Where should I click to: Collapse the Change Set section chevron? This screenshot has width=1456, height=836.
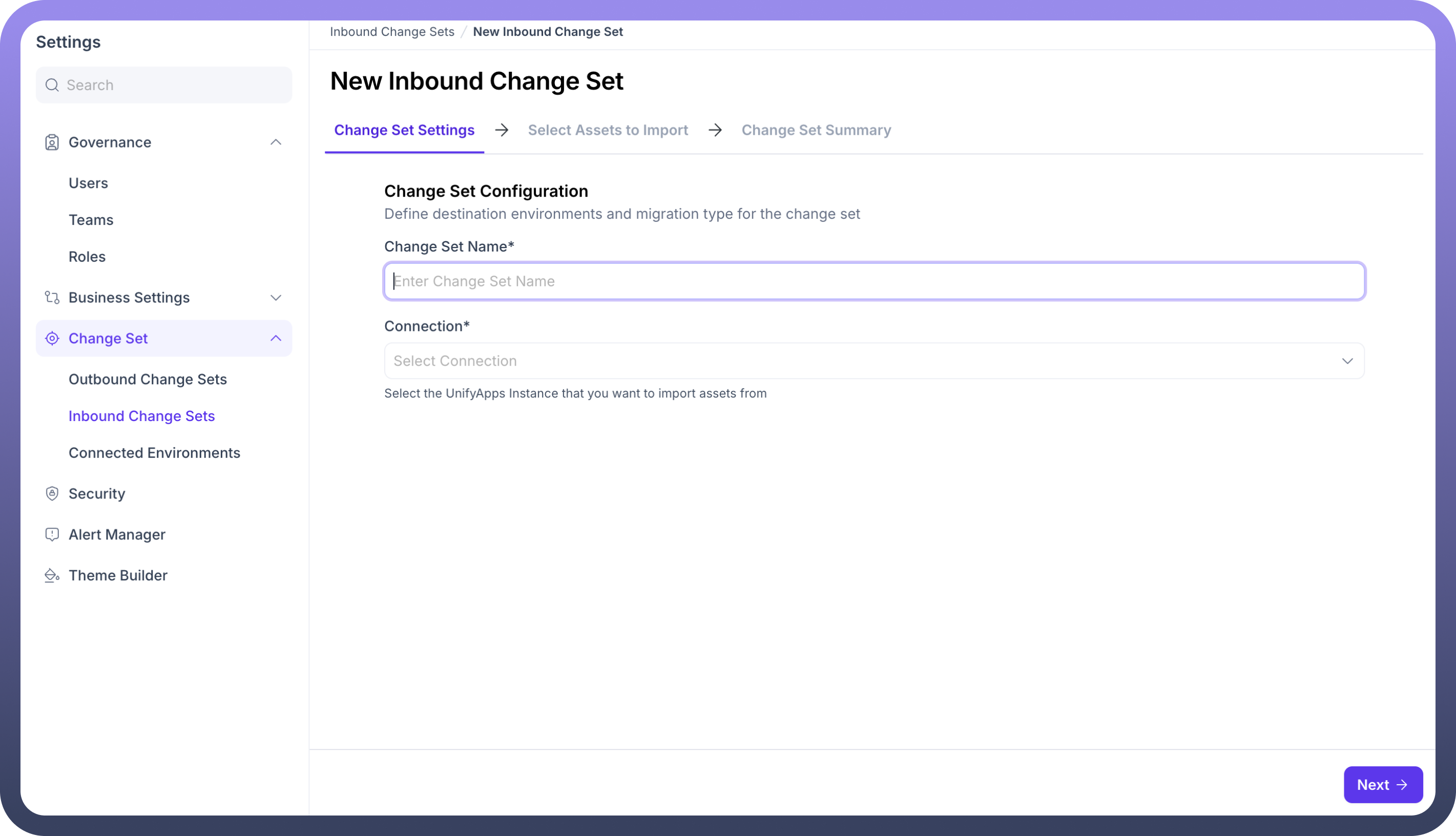[x=276, y=338]
